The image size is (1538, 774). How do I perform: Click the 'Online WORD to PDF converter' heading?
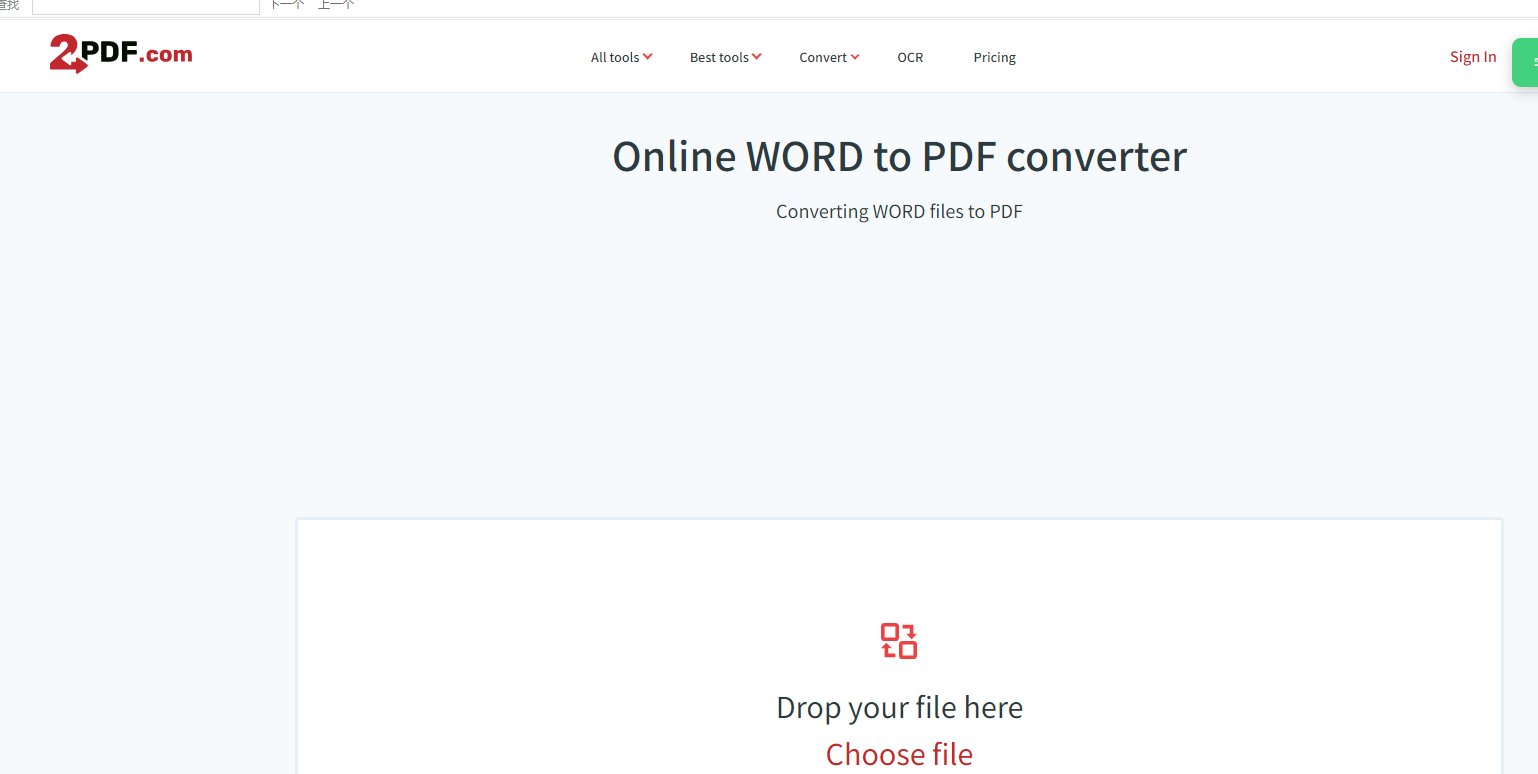pos(898,157)
